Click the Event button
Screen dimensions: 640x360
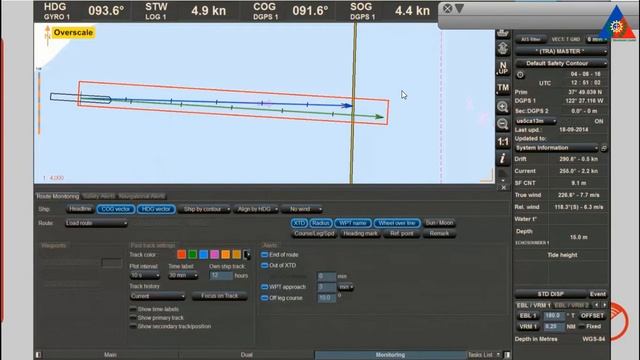[598, 294]
